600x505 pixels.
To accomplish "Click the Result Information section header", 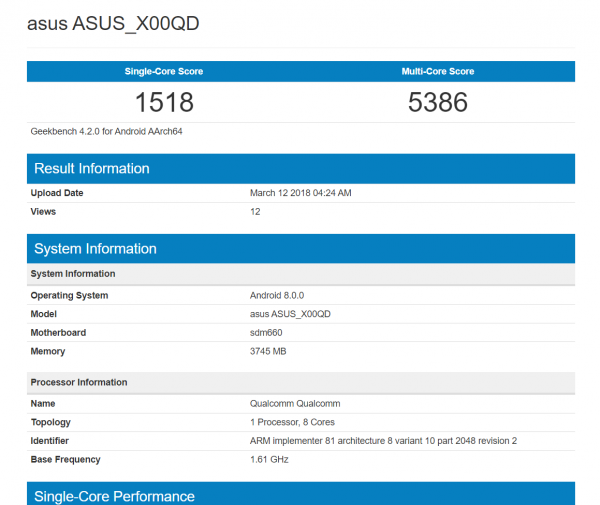I will pyautogui.click(x=301, y=169).
